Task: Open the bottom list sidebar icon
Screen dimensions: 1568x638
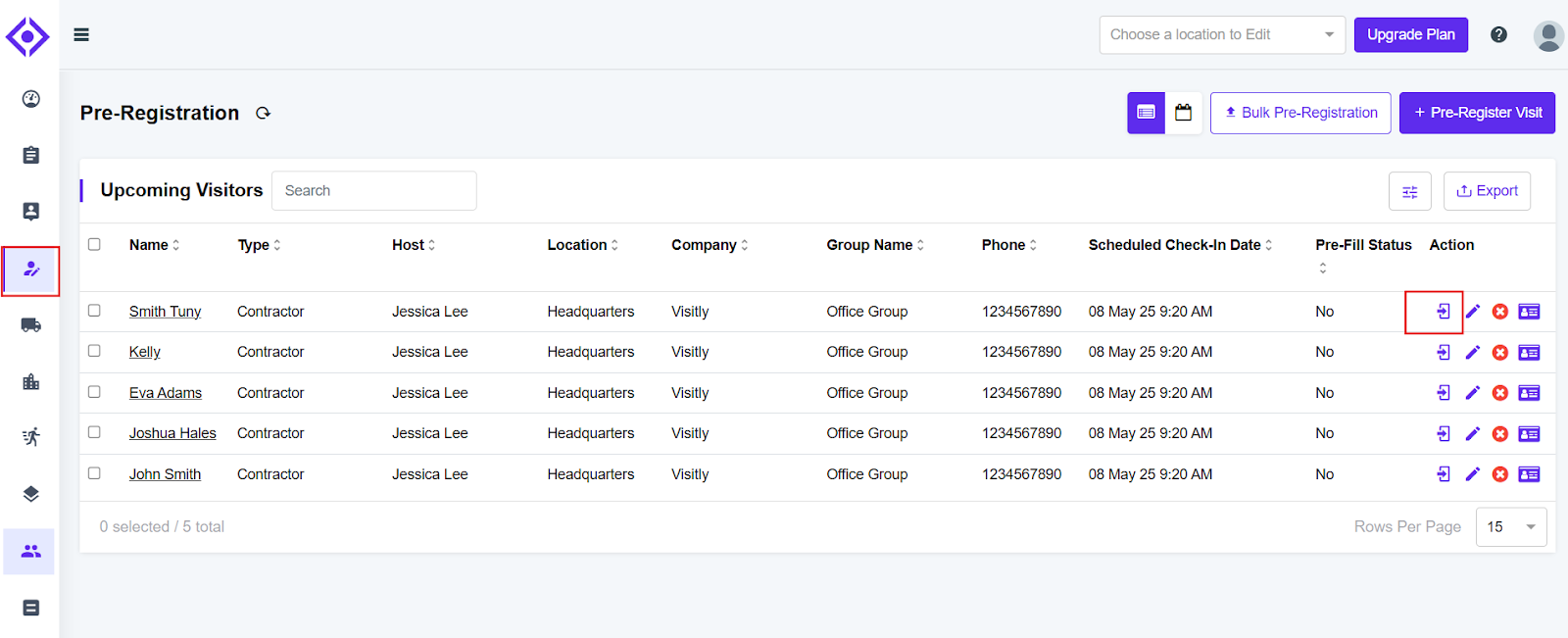Action: 31,608
